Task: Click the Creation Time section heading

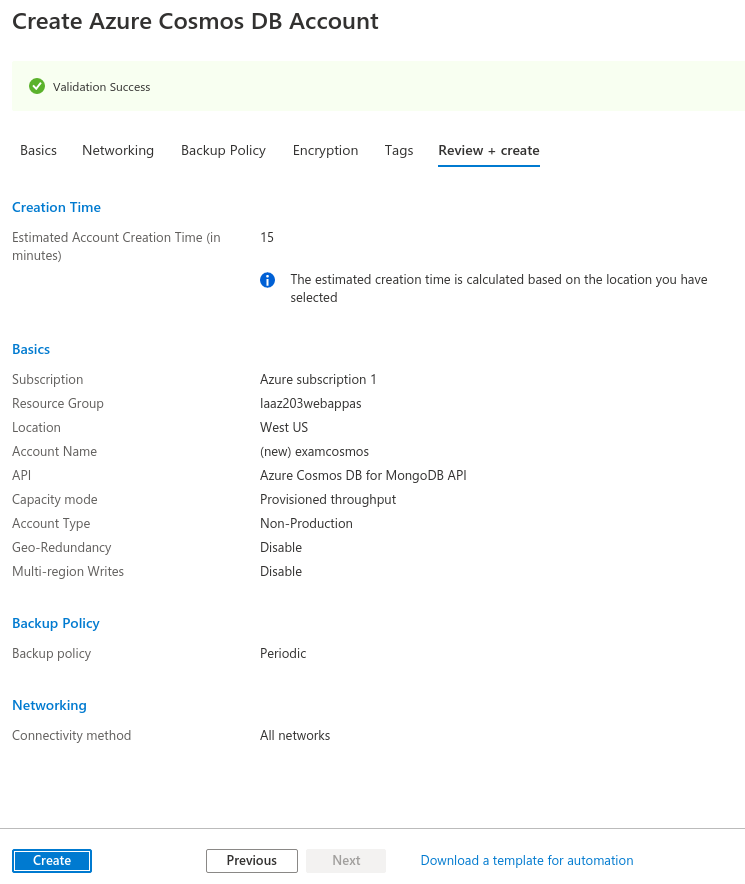Action: click(56, 207)
